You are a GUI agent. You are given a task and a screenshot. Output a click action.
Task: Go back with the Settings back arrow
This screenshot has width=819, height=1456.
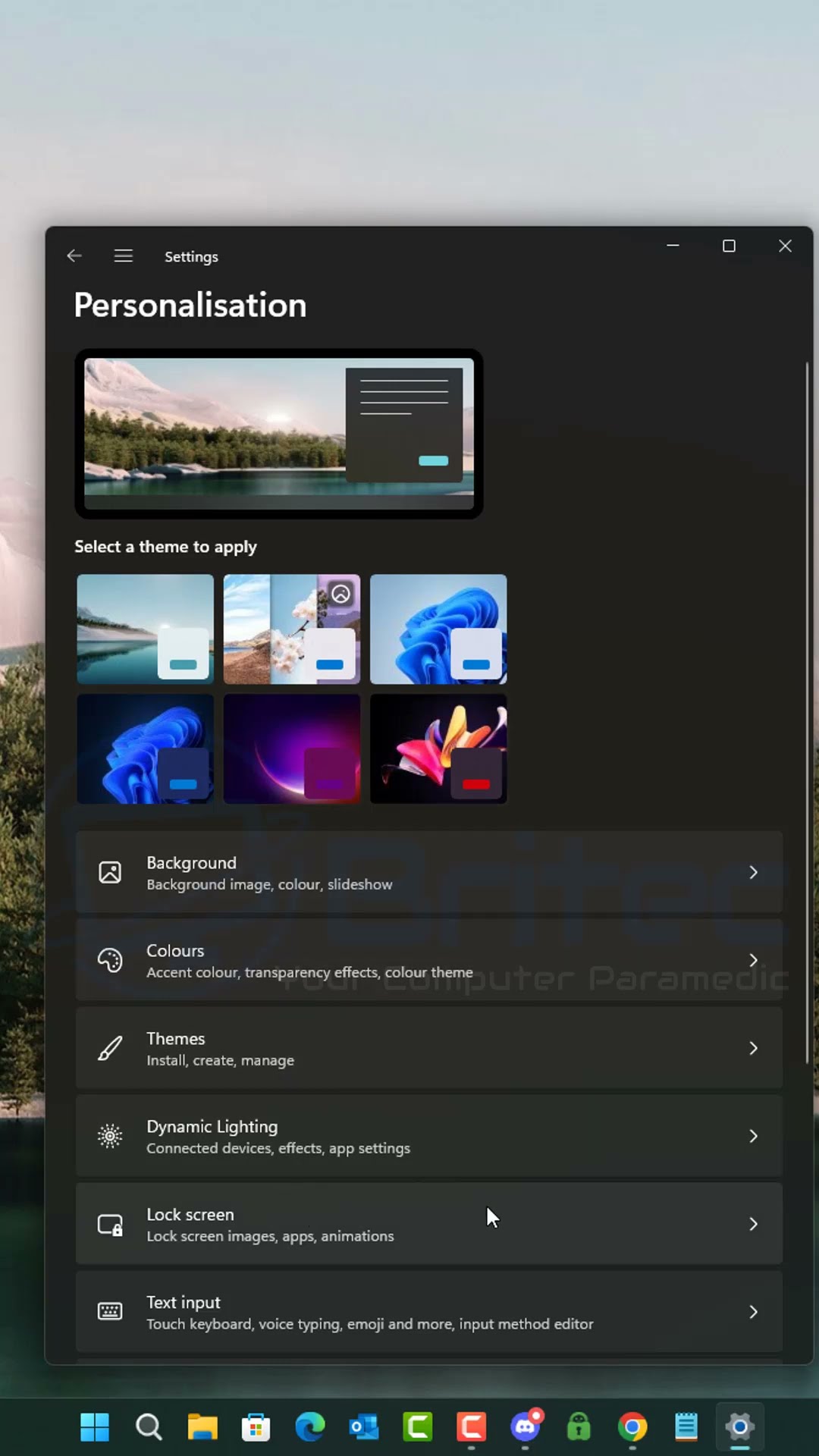click(74, 256)
